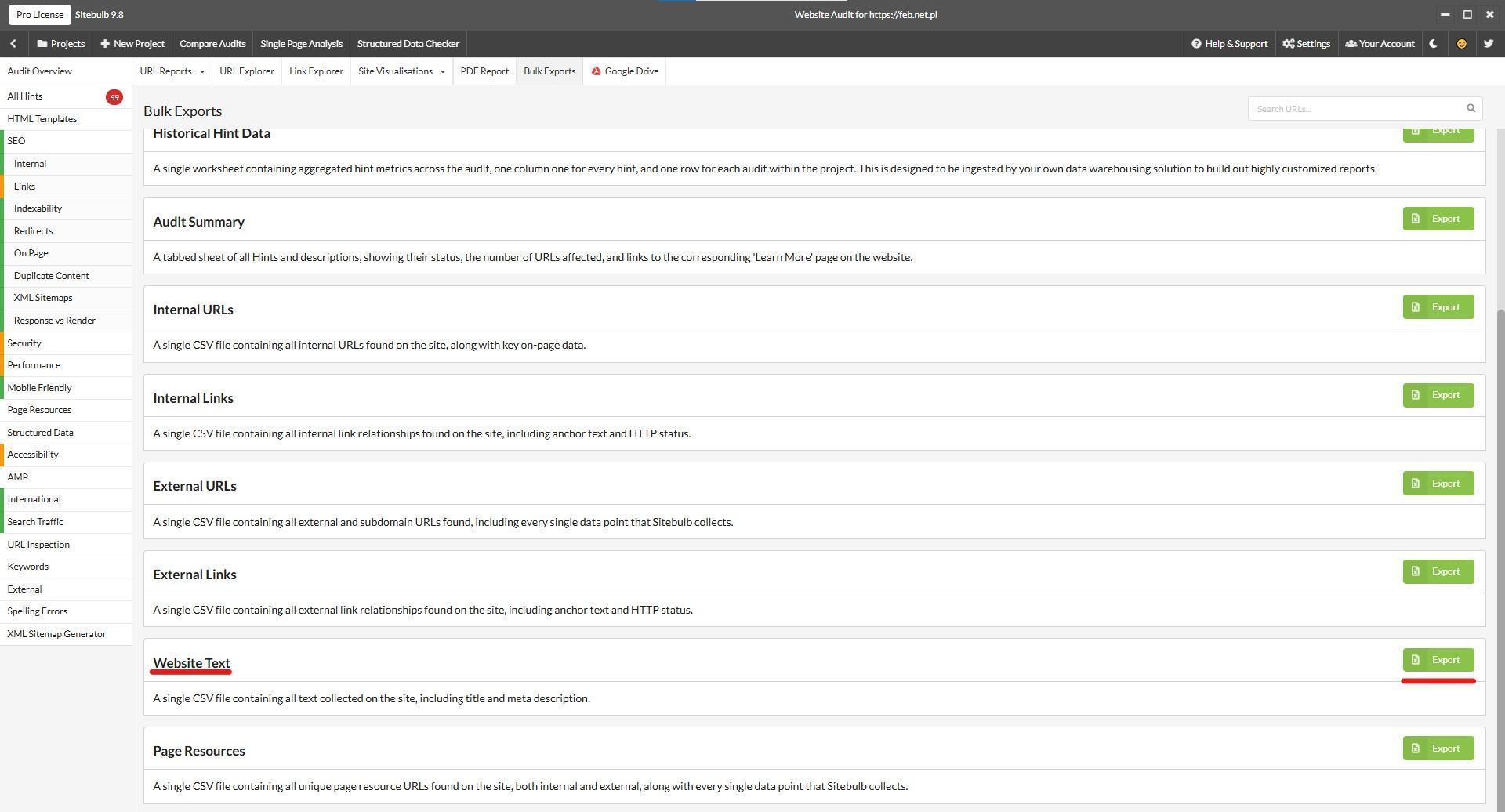1505x812 pixels.
Task: Open Google Drive tab
Action: click(x=625, y=71)
